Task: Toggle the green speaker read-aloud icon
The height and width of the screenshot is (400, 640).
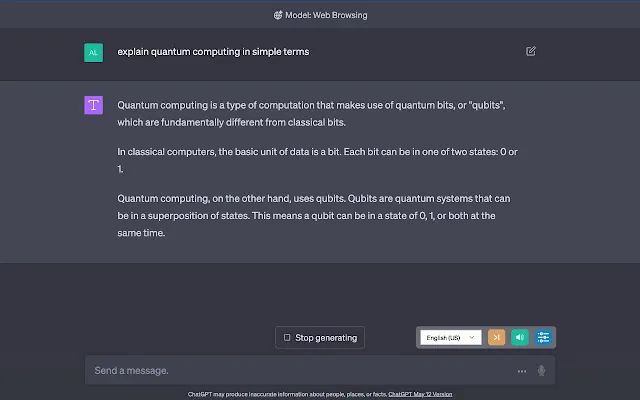Action: point(520,338)
